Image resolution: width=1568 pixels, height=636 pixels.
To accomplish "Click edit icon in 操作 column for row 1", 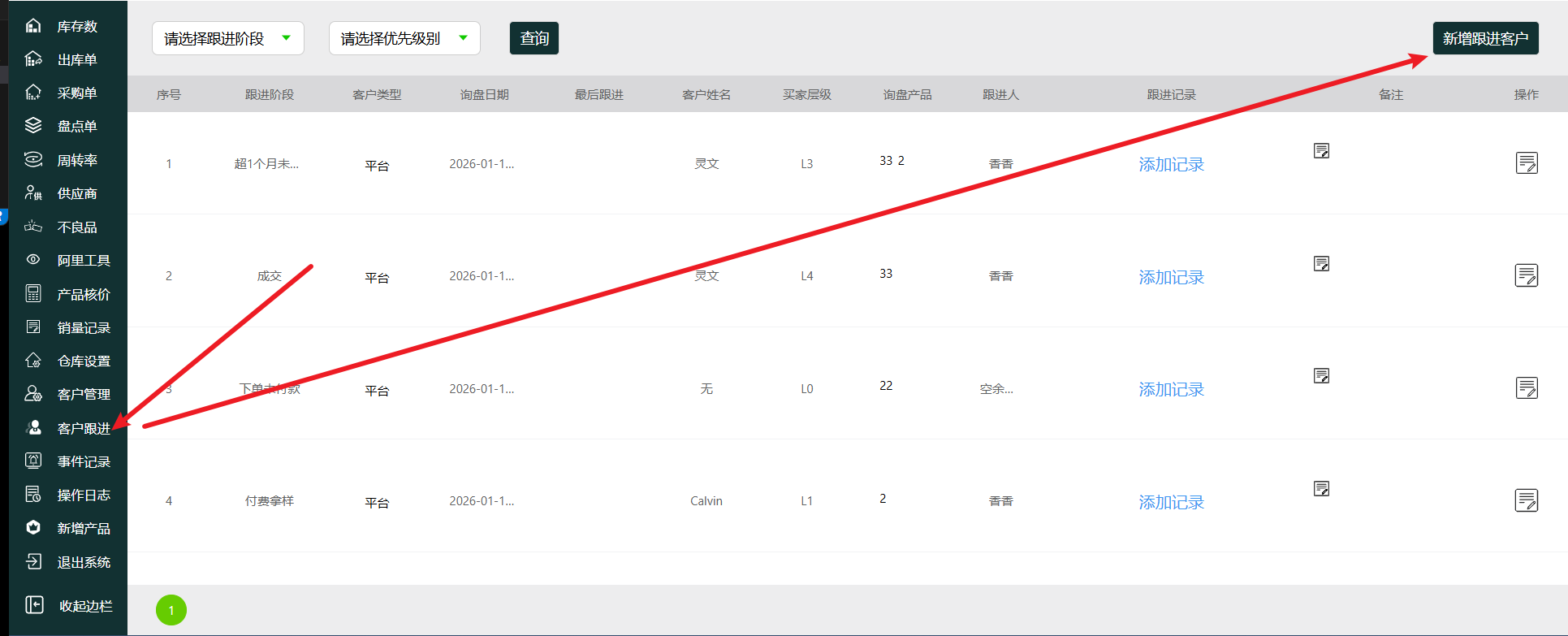I will [1526, 163].
